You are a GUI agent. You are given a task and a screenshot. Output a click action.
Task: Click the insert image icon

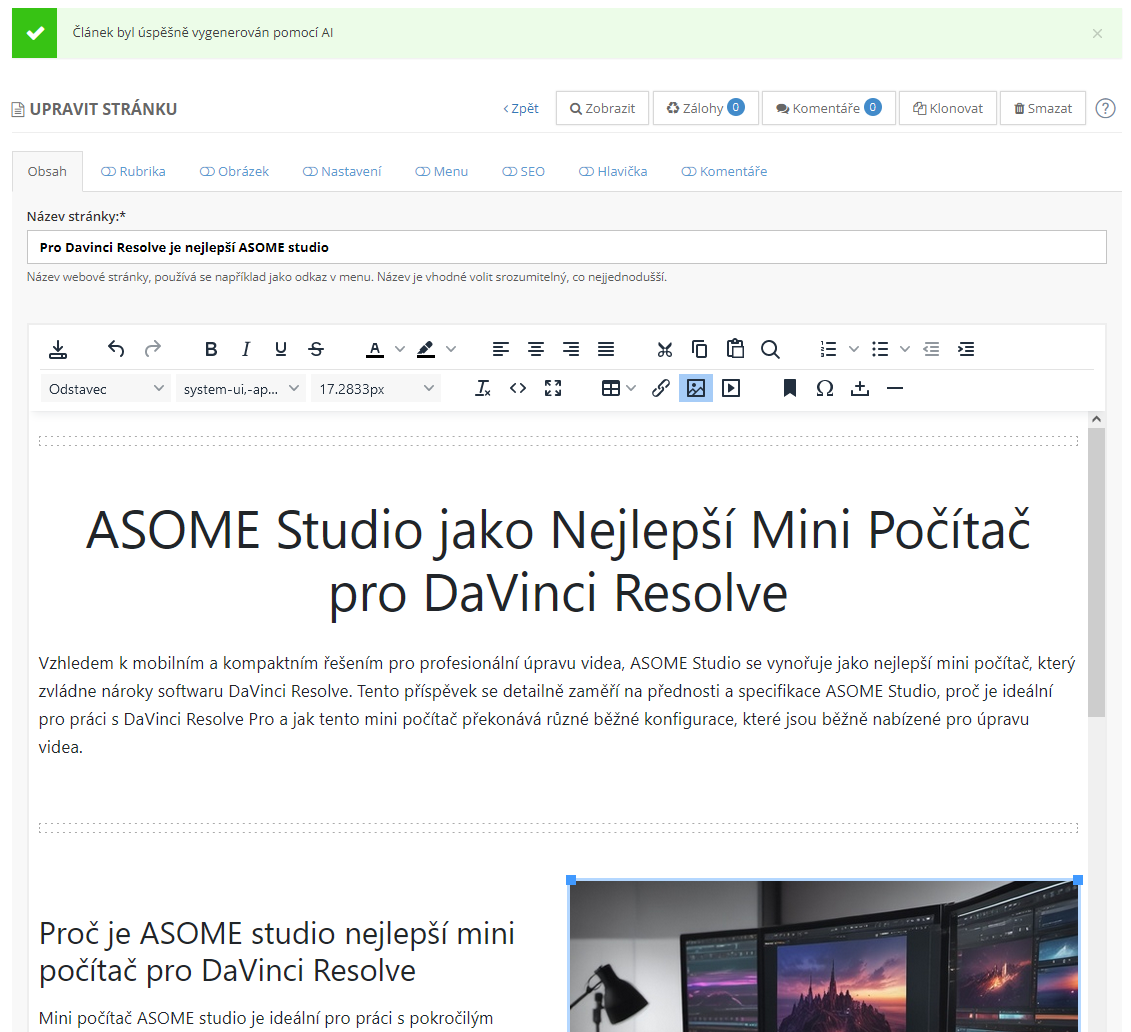click(x=696, y=388)
